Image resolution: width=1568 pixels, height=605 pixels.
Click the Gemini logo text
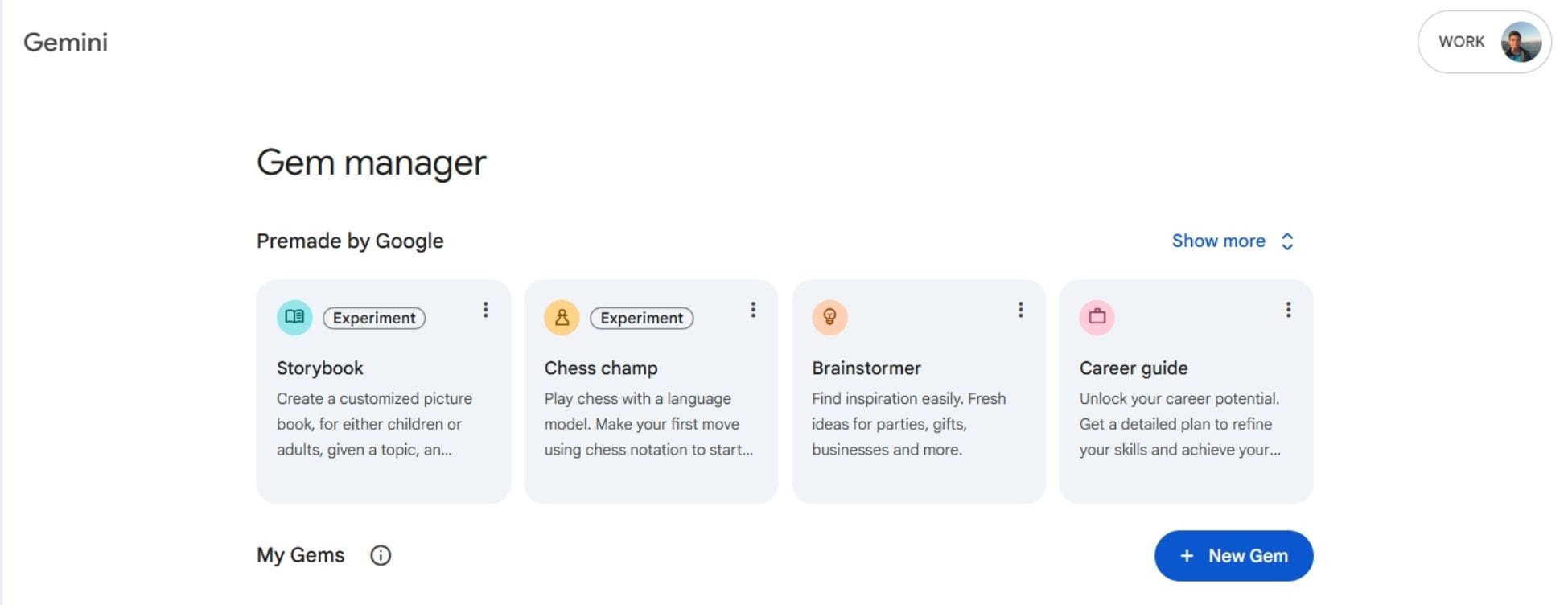point(65,42)
